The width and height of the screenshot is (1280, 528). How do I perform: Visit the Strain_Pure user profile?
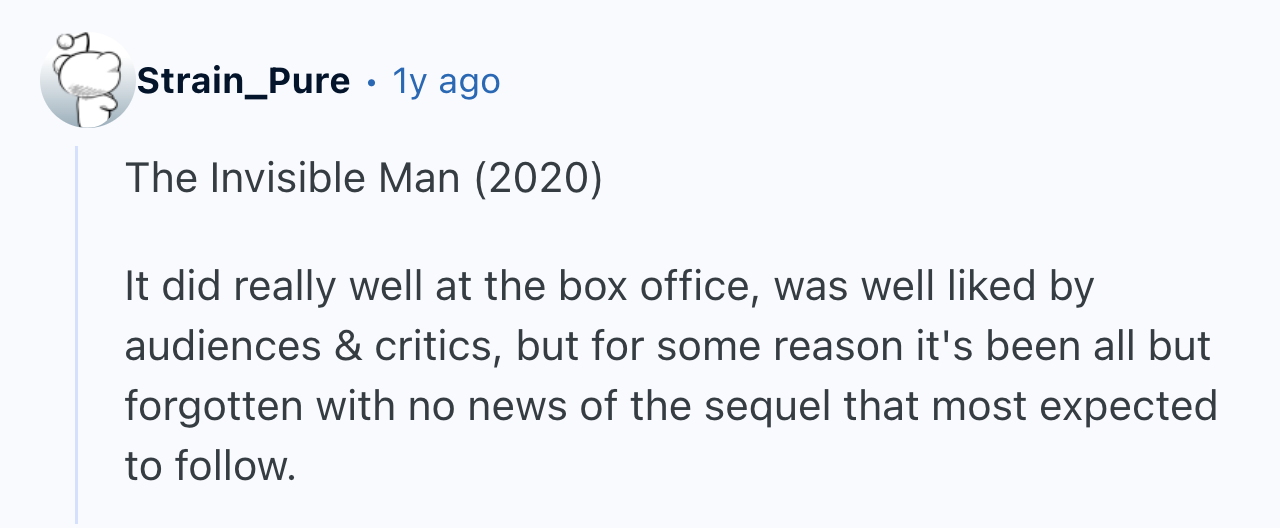click(243, 81)
